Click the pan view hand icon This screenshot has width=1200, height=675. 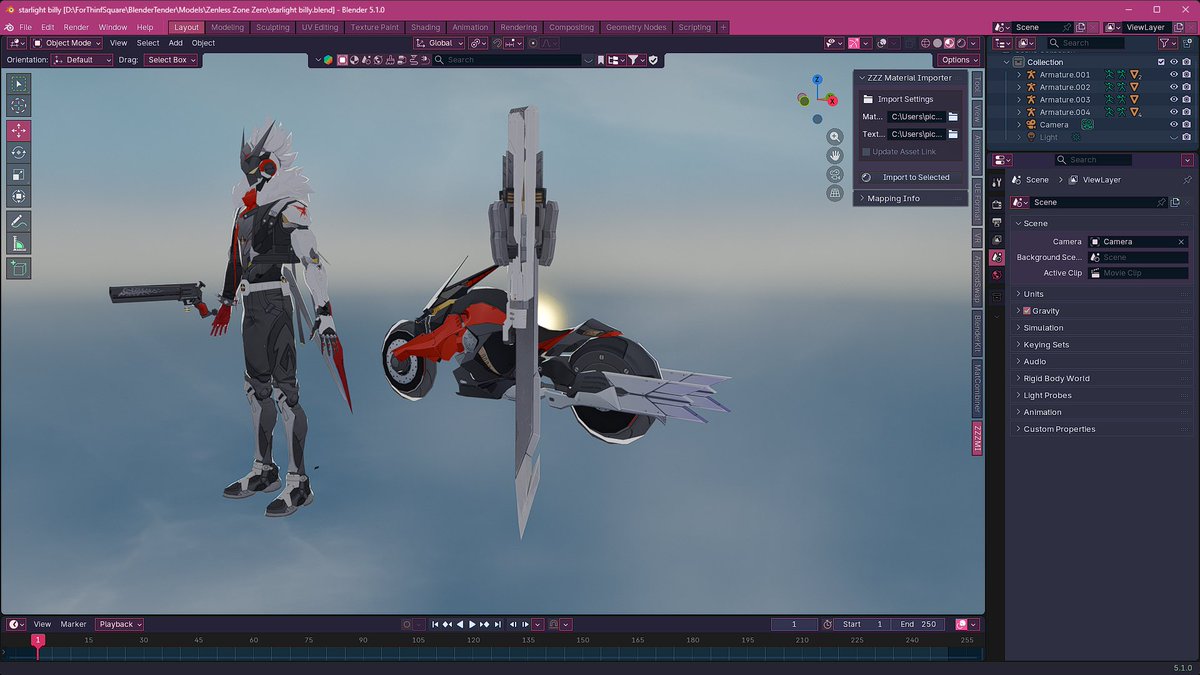click(835, 155)
